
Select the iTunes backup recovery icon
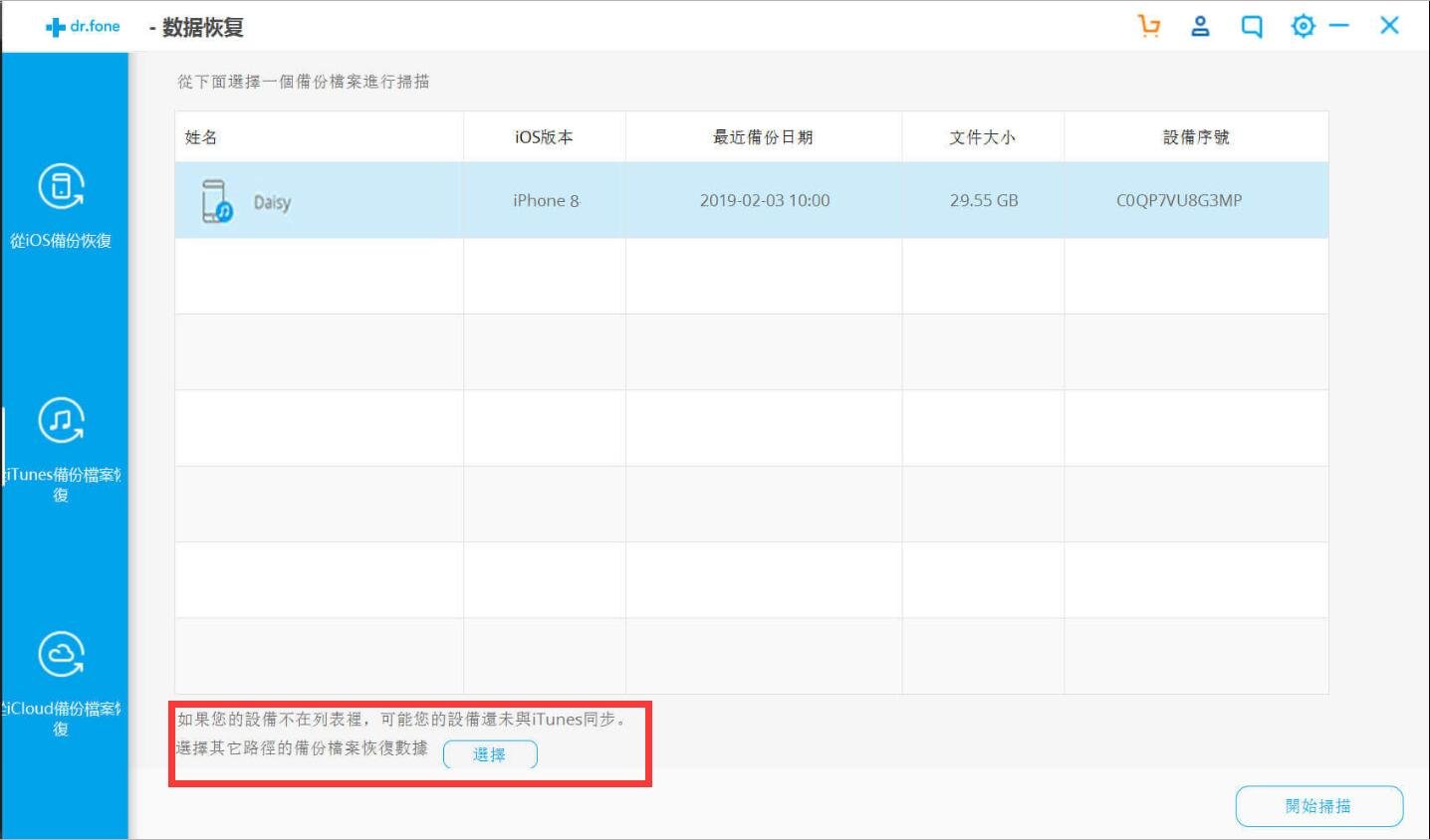[61, 421]
